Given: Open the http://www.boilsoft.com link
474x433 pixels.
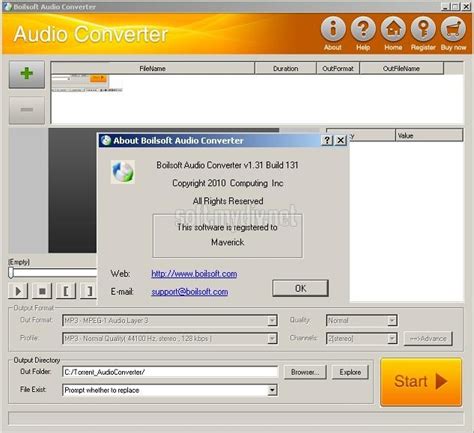Looking at the screenshot, I should coord(194,274).
